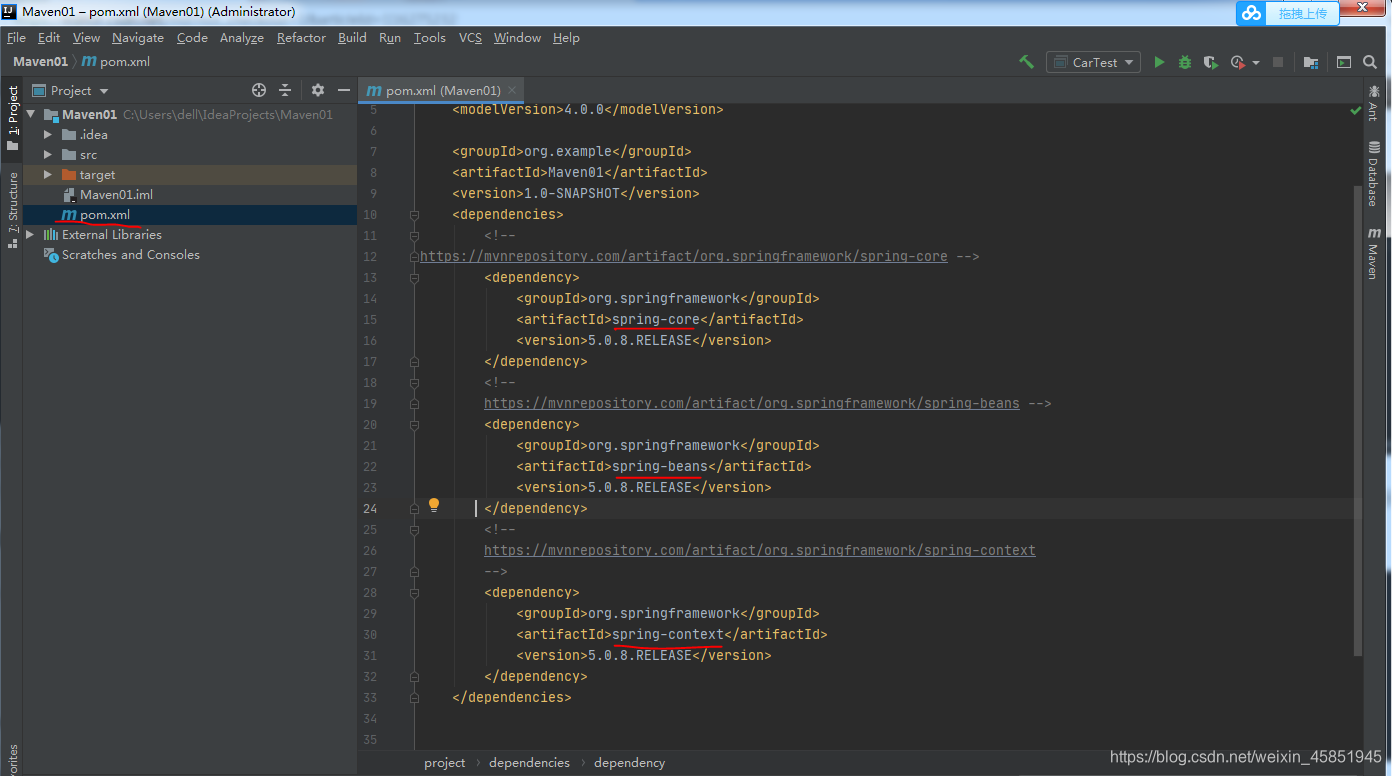Click the orange target folder icon
1392x776 pixels.
[69, 175]
